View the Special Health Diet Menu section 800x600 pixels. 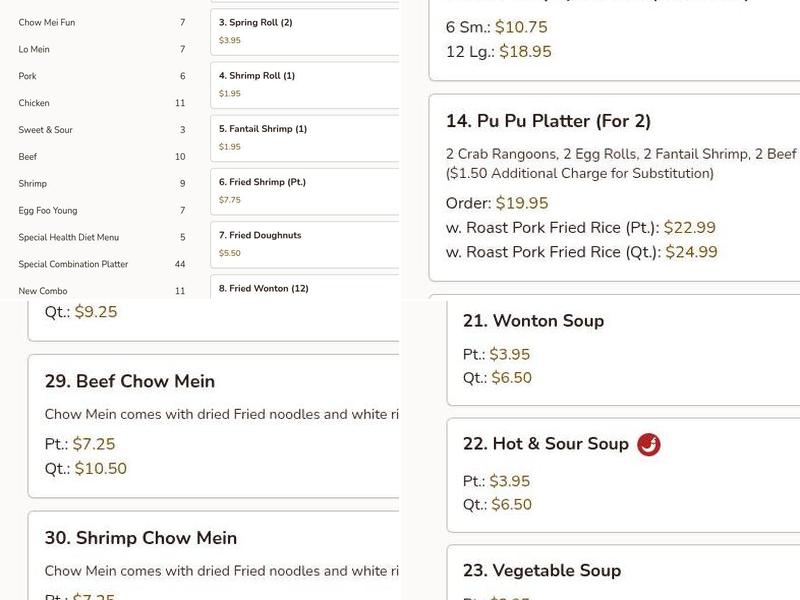(x=64, y=237)
